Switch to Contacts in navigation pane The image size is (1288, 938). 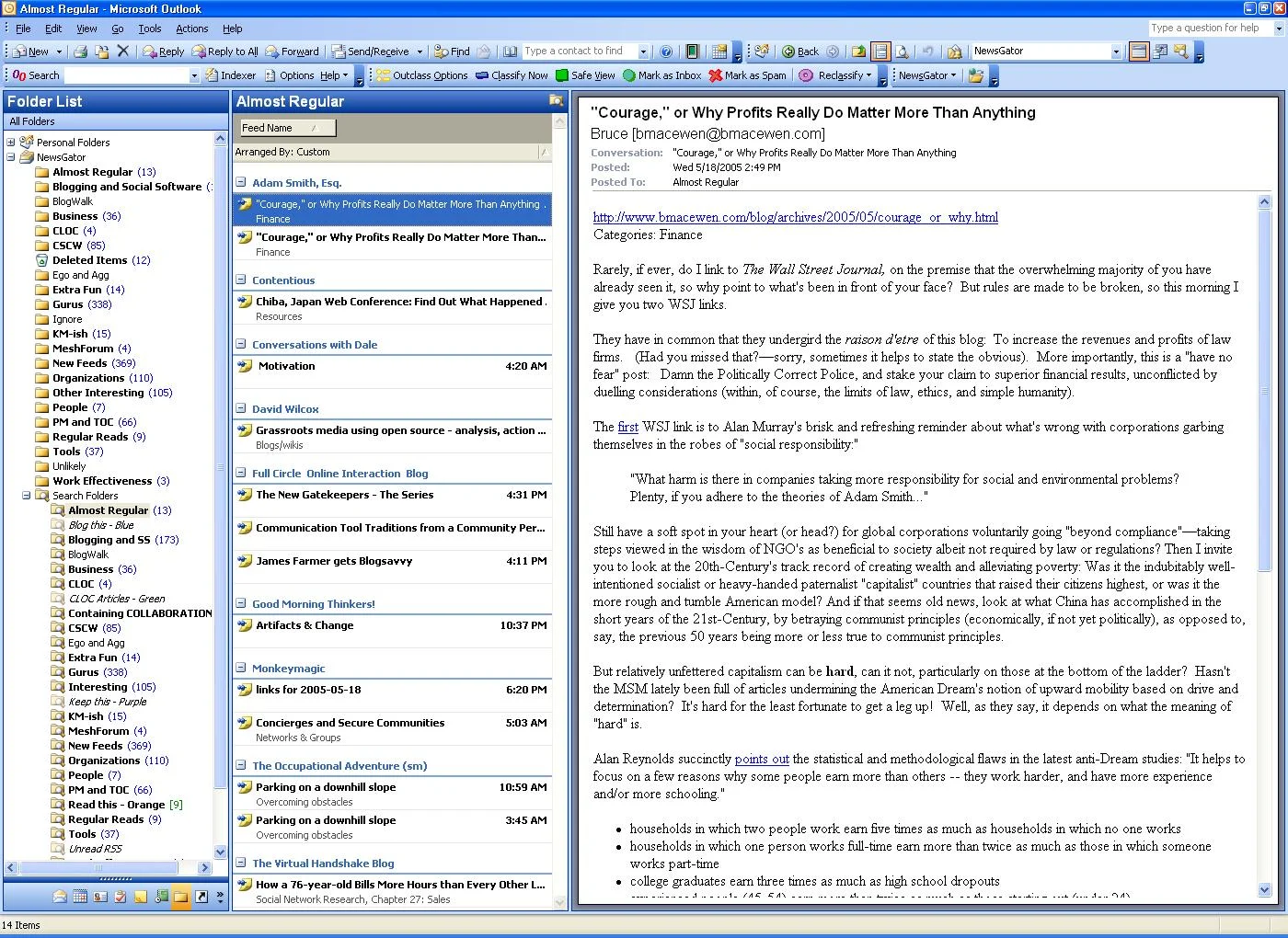pos(100,897)
